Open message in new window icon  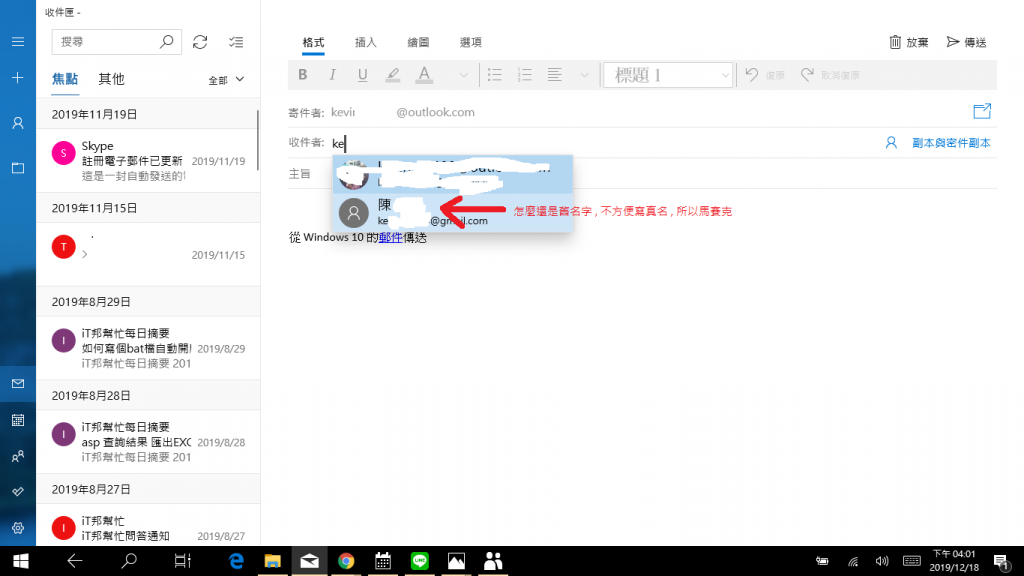(982, 111)
